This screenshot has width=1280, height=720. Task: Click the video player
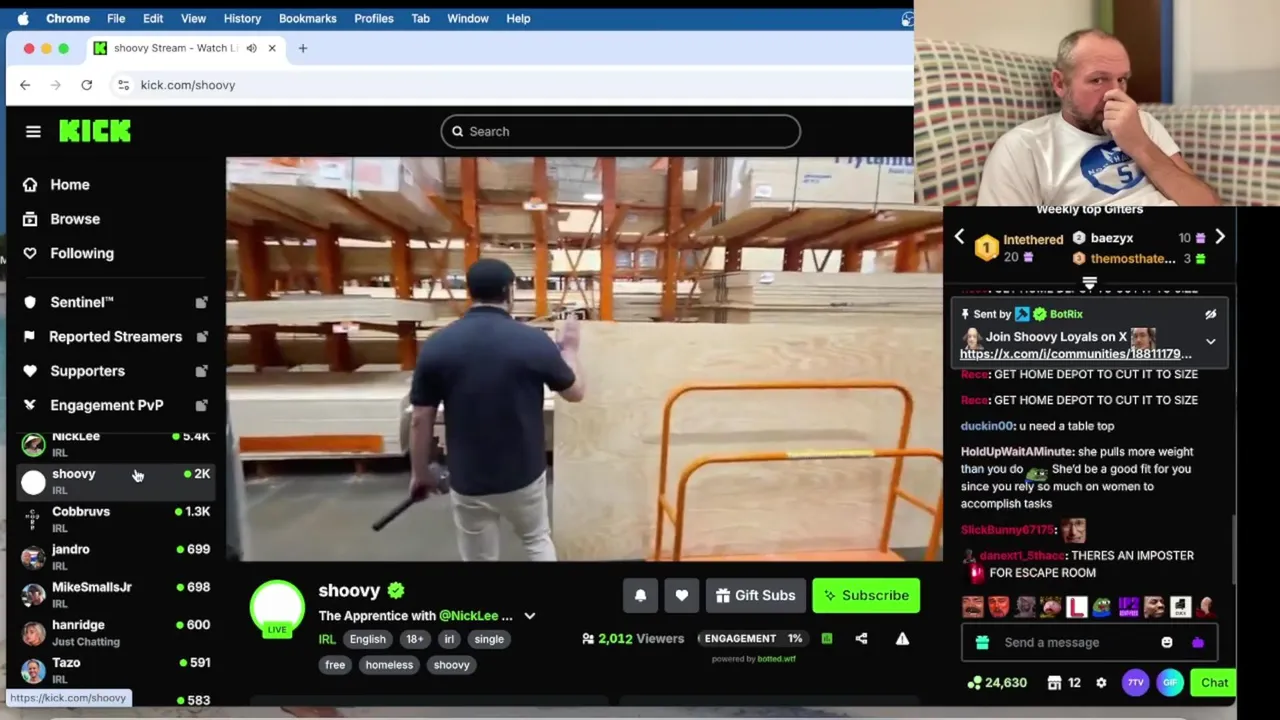tap(584, 359)
